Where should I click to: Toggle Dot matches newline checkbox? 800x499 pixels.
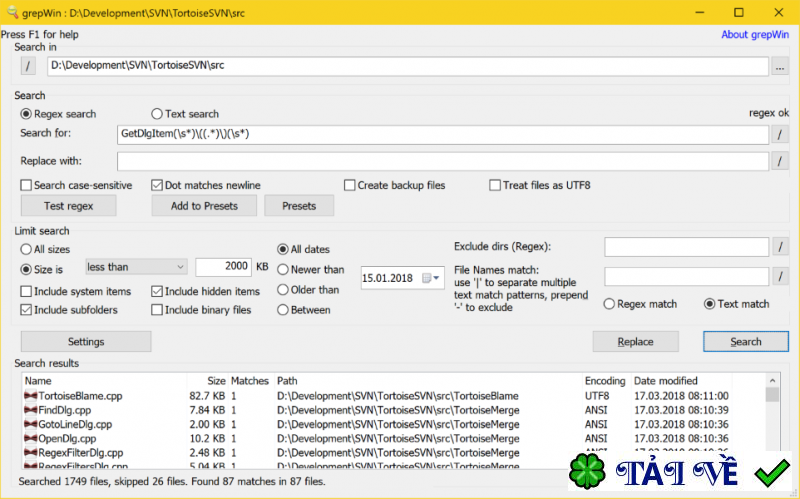click(x=157, y=185)
